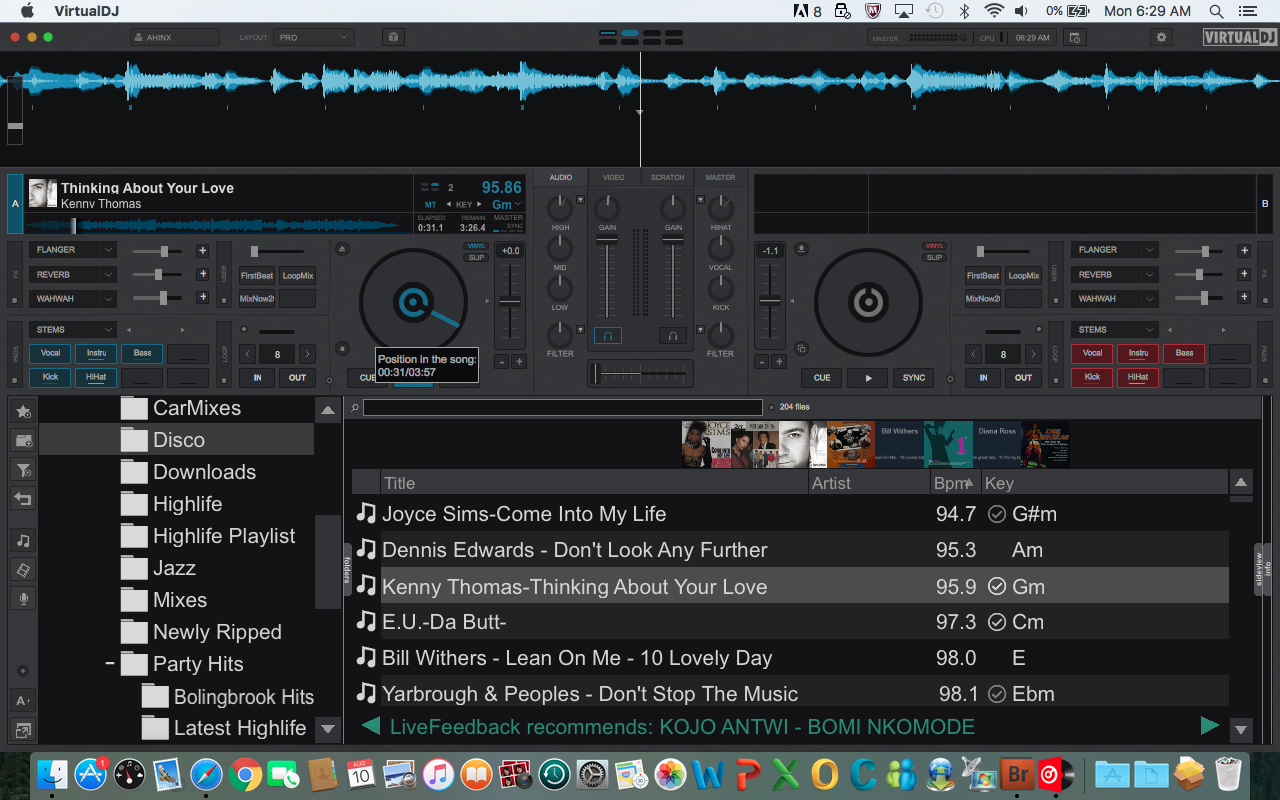Image resolution: width=1280 pixels, height=800 pixels.
Task: Sort tracks by Artist column
Action: [x=870, y=483]
